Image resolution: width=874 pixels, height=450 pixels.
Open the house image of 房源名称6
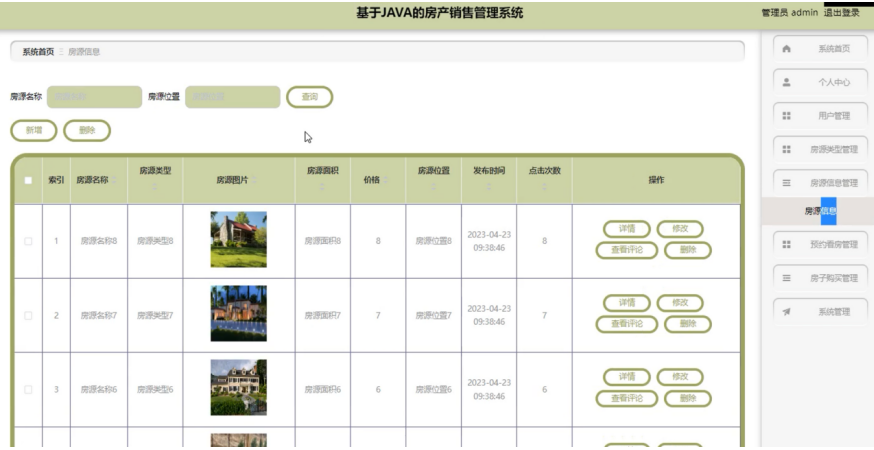tap(239, 388)
